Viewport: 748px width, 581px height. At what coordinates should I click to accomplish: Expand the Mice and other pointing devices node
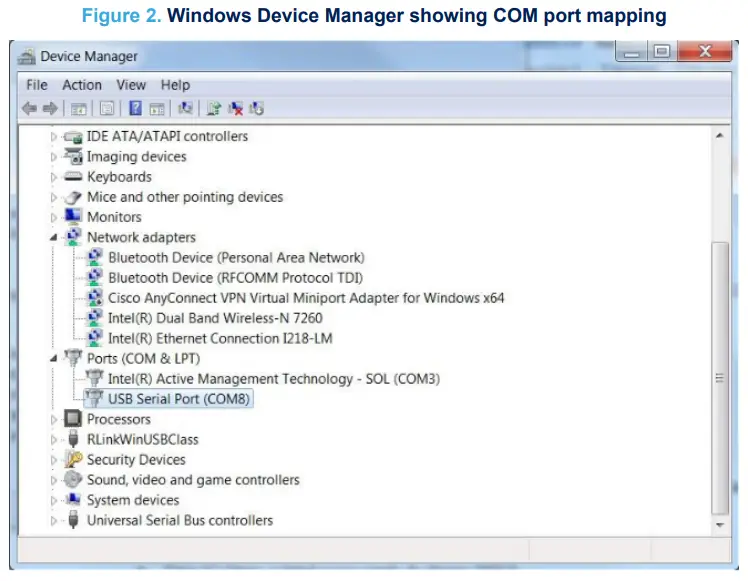point(53,197)
